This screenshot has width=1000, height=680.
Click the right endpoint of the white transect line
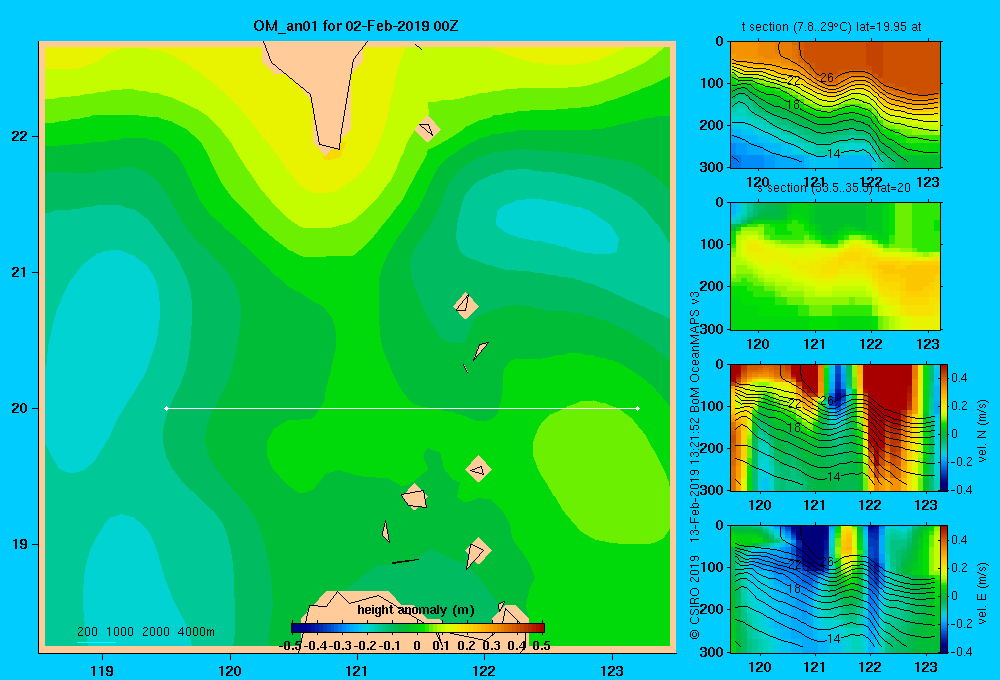[x=638, y=408]
